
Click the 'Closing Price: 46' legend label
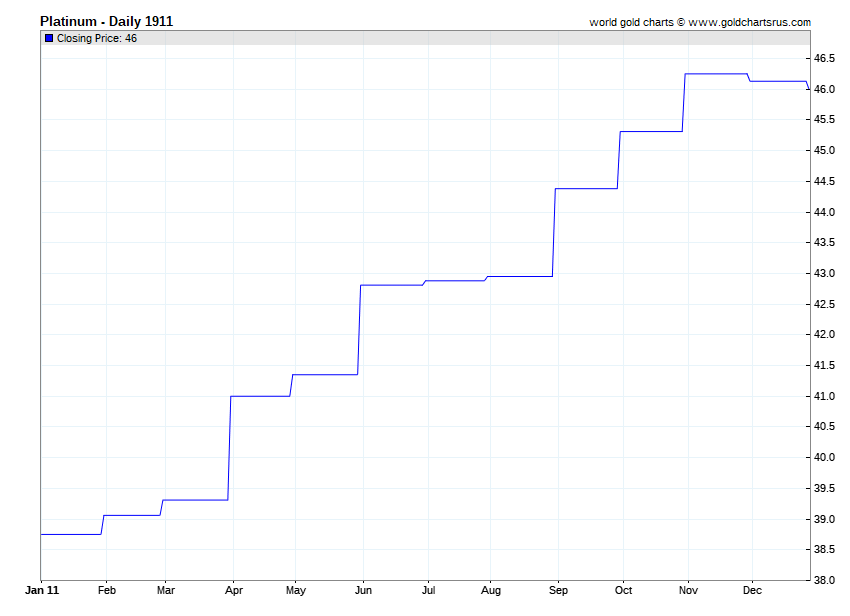(x=97, y=38)
